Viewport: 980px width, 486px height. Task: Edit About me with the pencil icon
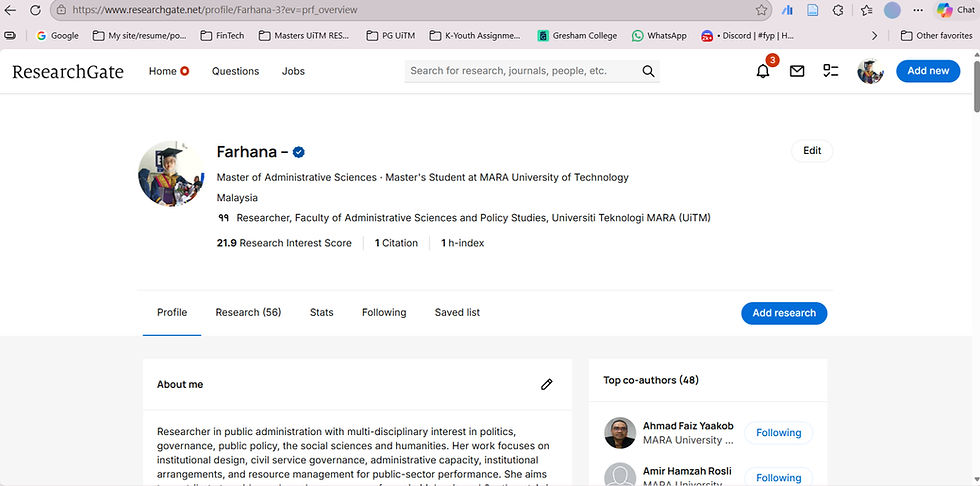(546, 385)
